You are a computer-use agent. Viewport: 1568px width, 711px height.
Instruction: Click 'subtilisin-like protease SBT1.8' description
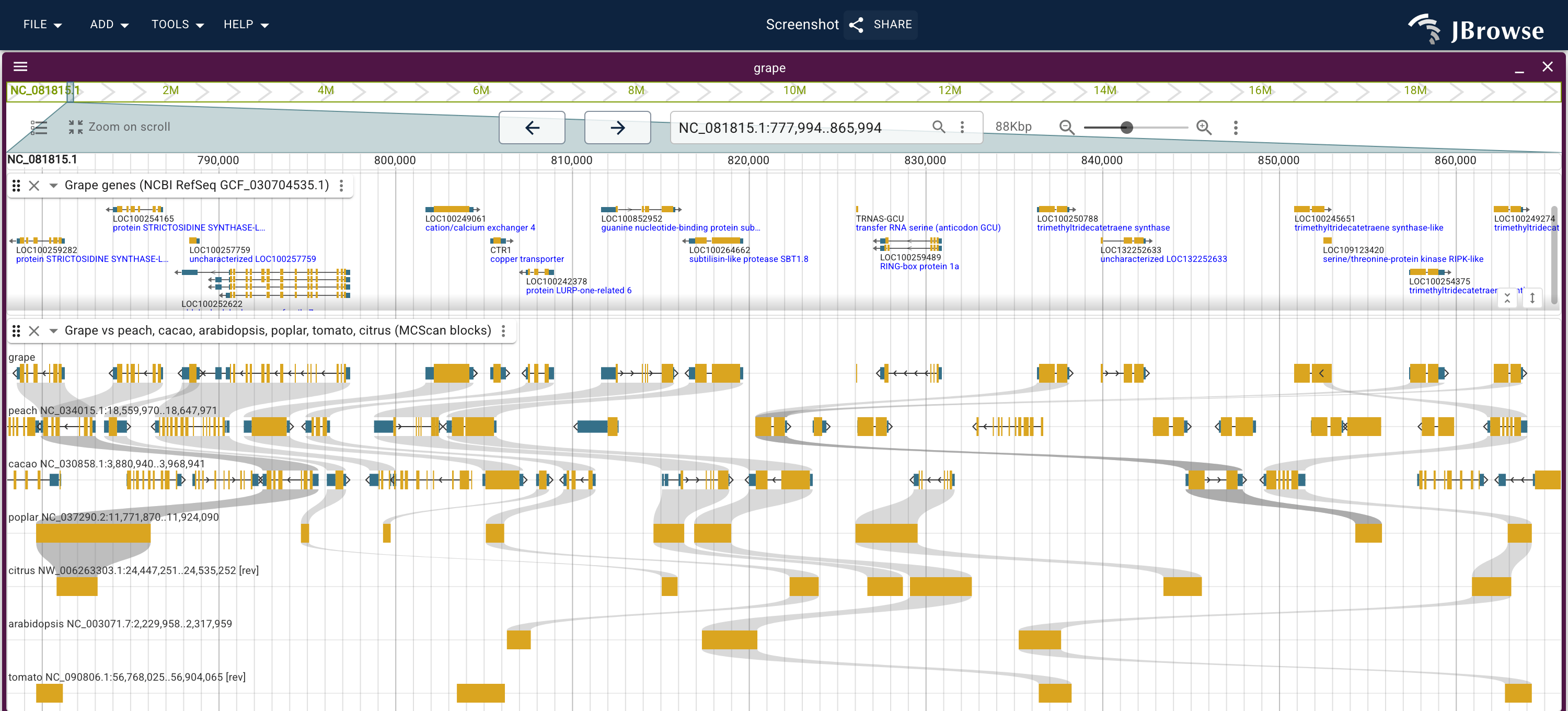coord(748,259)
